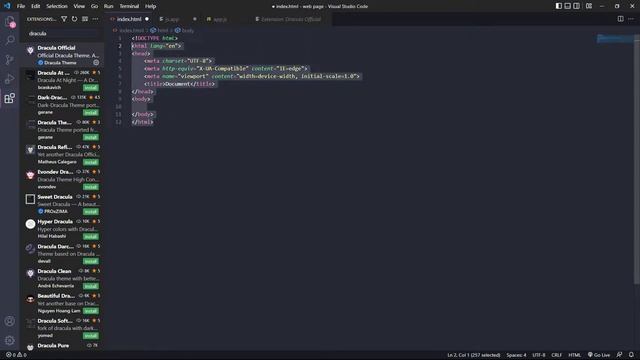Switch to the app.js tab
This screenshot has height=360, width=640.
point(220,19)
